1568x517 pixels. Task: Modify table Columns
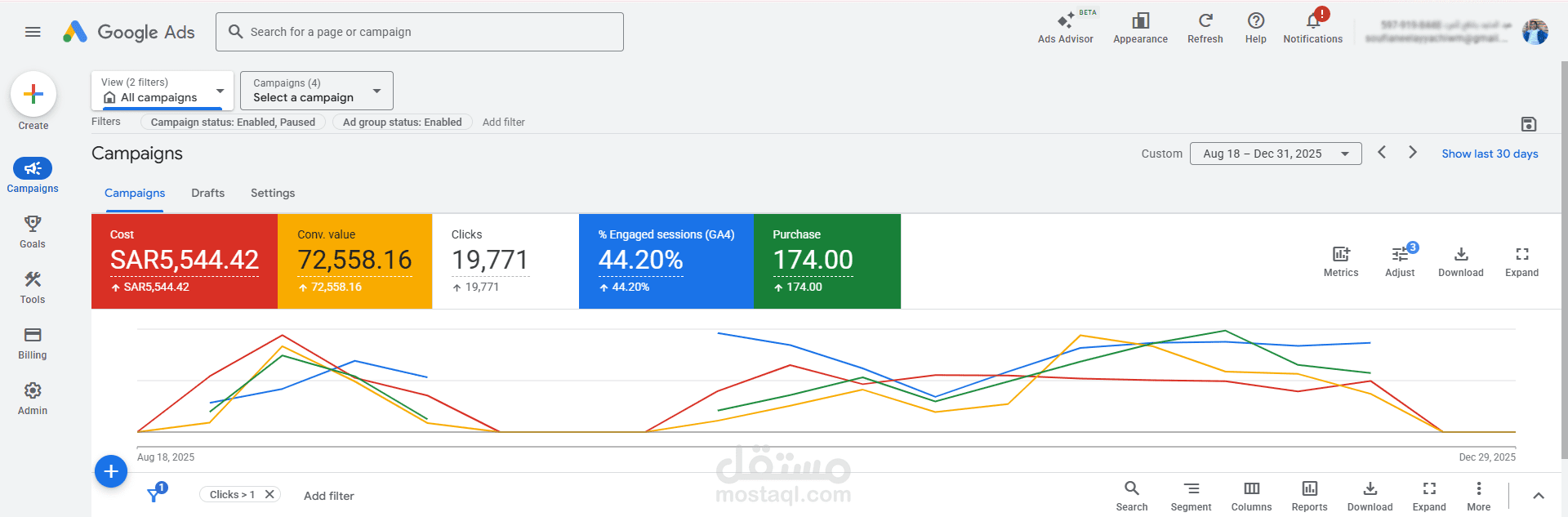pos(1252,496)
